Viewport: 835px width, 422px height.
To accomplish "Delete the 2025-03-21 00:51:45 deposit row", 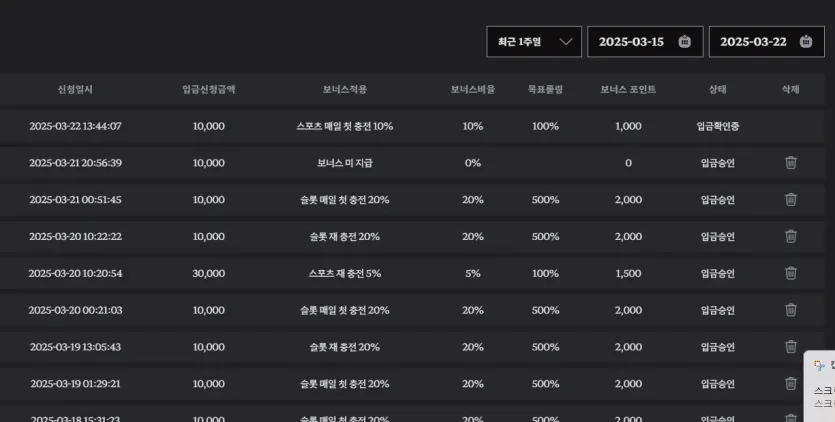I will (791, 199).
